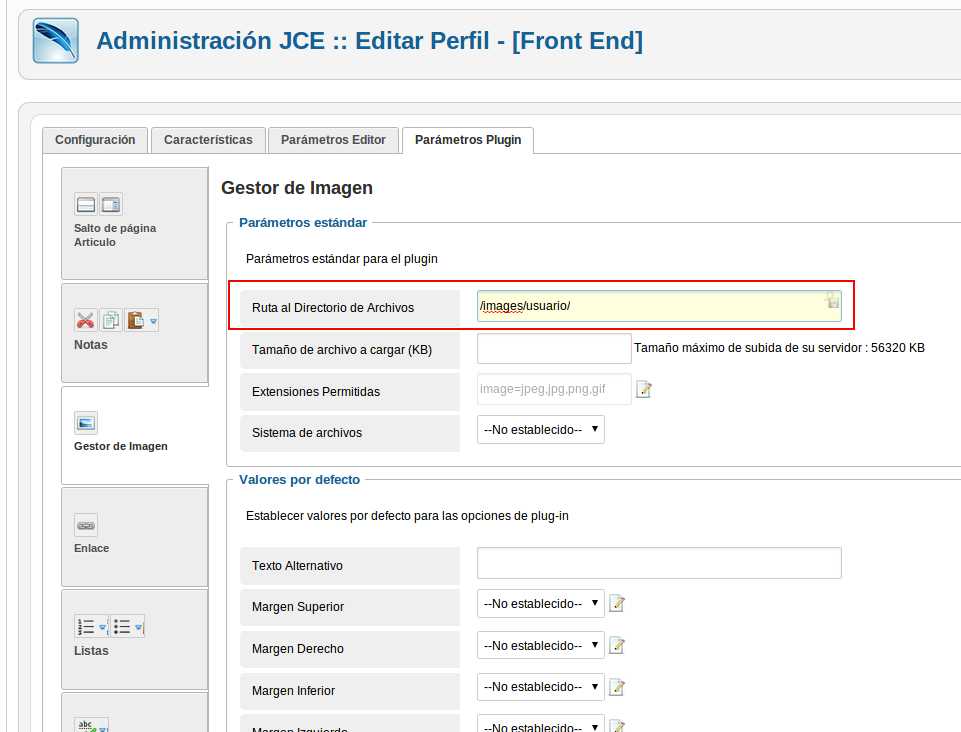Viewport: 961px width, 732px height.
Task: Click the copy icon in Notas
Action: [x=111, y=320]
